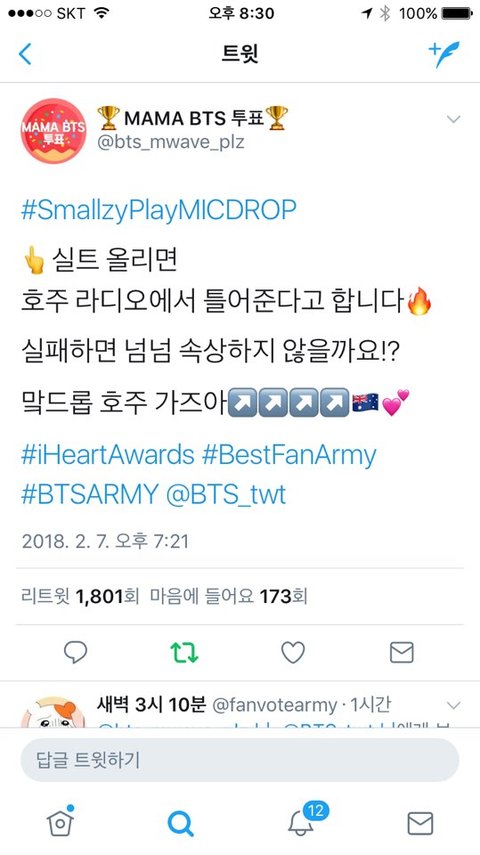480x855 pixels.
Task: View the 1,801 retweets list
Action: pos(80,597)
